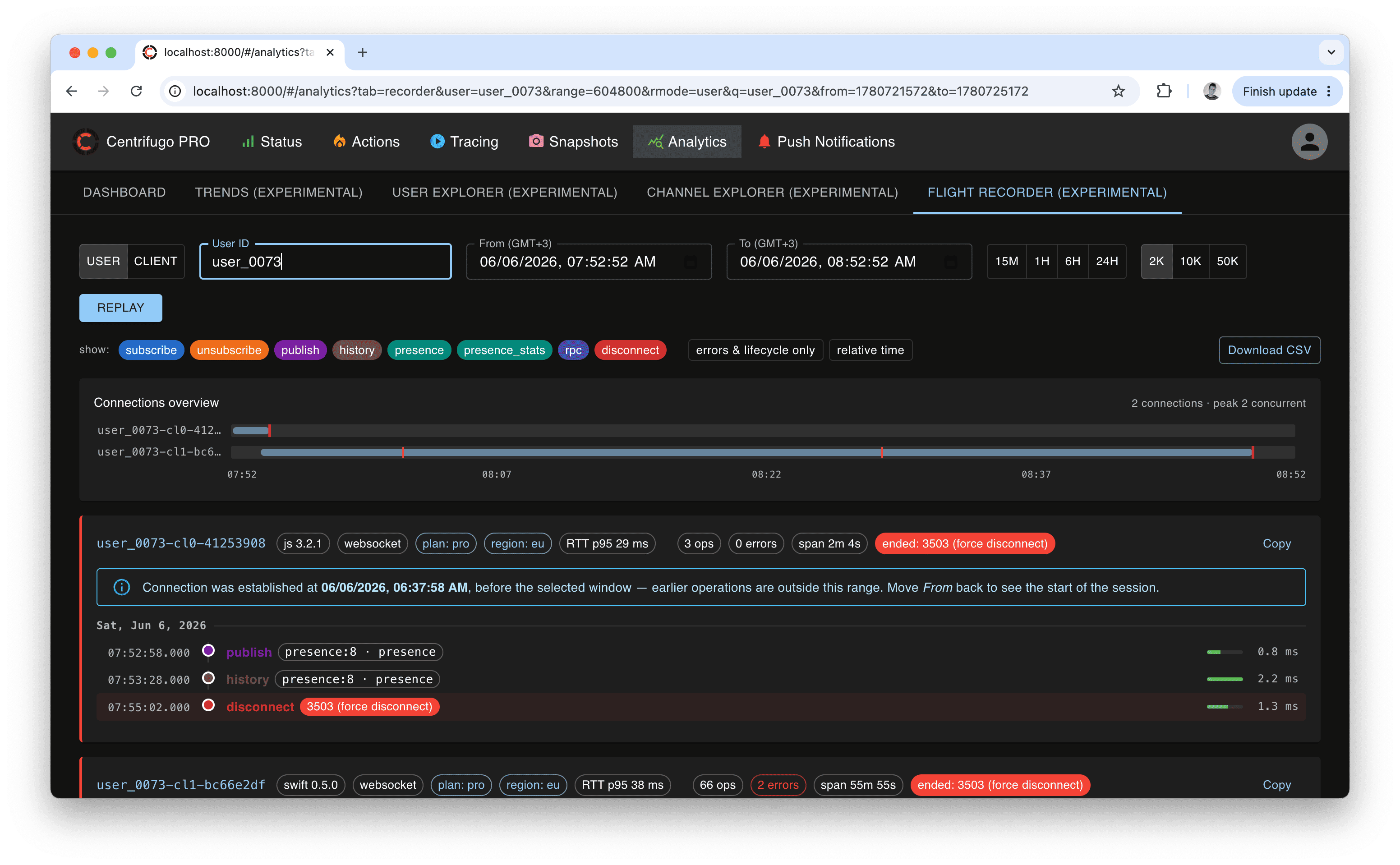Screen dimensions: 1400x865
Task: Click user_0073-cl0 bar in connections overview
Action: point(251,430)
